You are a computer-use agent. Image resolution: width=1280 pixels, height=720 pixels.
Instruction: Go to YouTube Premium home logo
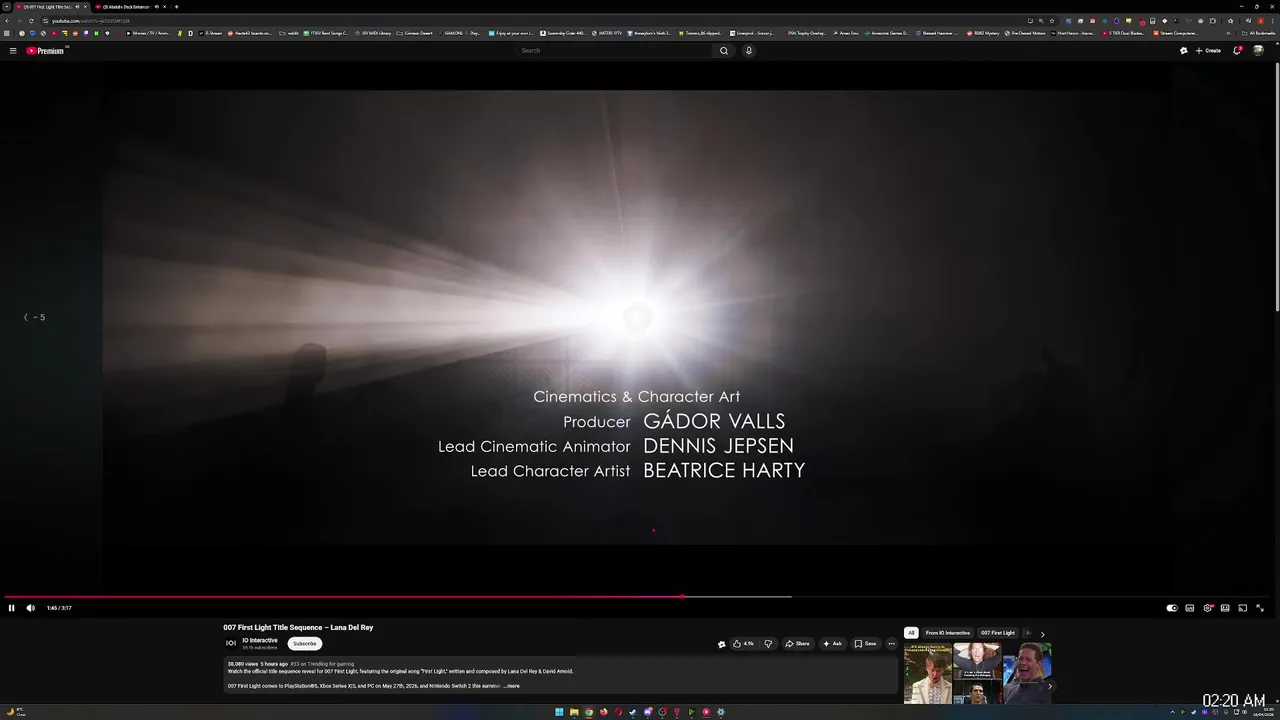tap(45, 50)
